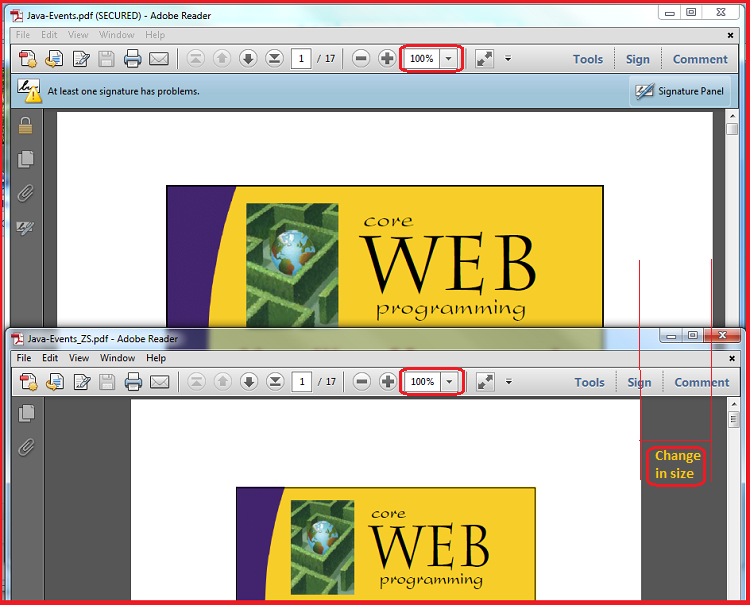Open zoom percentage dropdown in Java-Events_ZS window

[450, 382]
